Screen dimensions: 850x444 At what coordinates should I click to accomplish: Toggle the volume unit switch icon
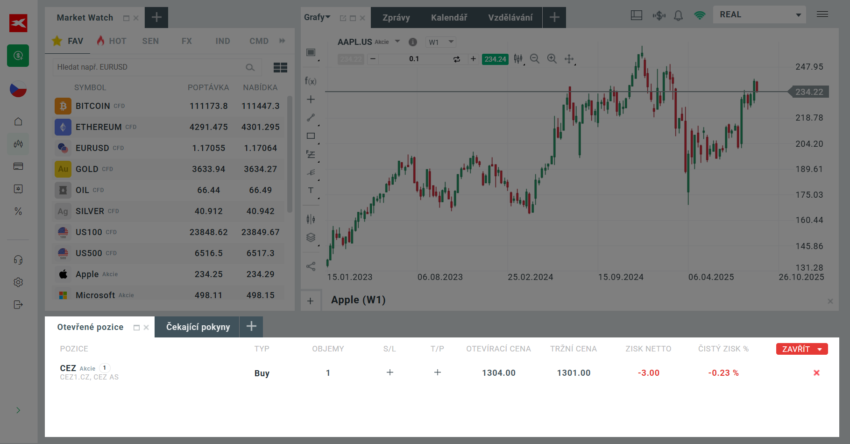(x=456, y=59)
